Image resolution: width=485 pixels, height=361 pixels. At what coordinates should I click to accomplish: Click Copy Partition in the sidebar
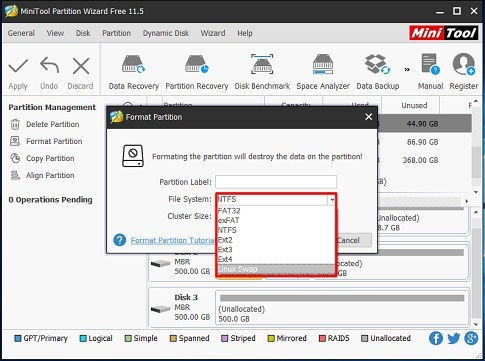click(42, 158)
